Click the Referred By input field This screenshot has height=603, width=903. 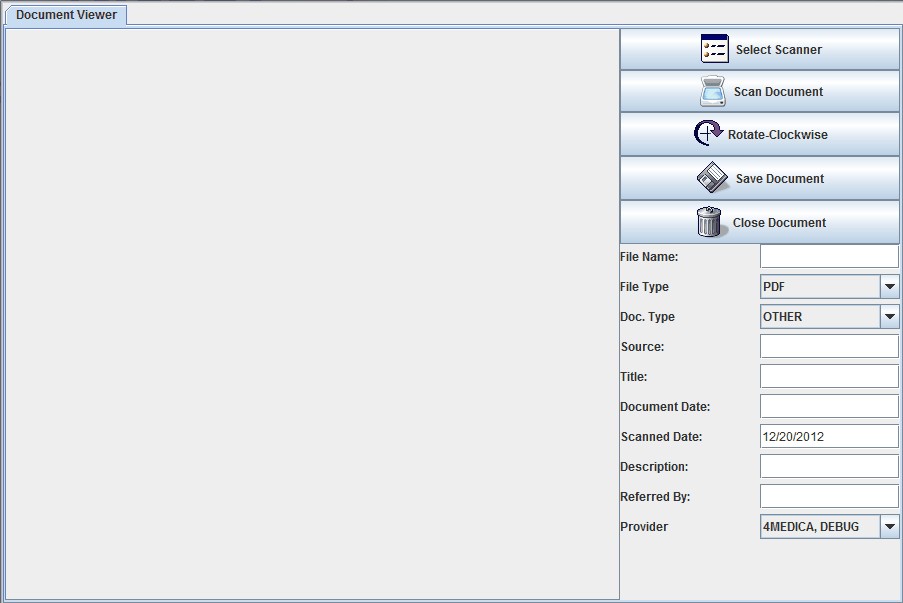coord(828,496)
